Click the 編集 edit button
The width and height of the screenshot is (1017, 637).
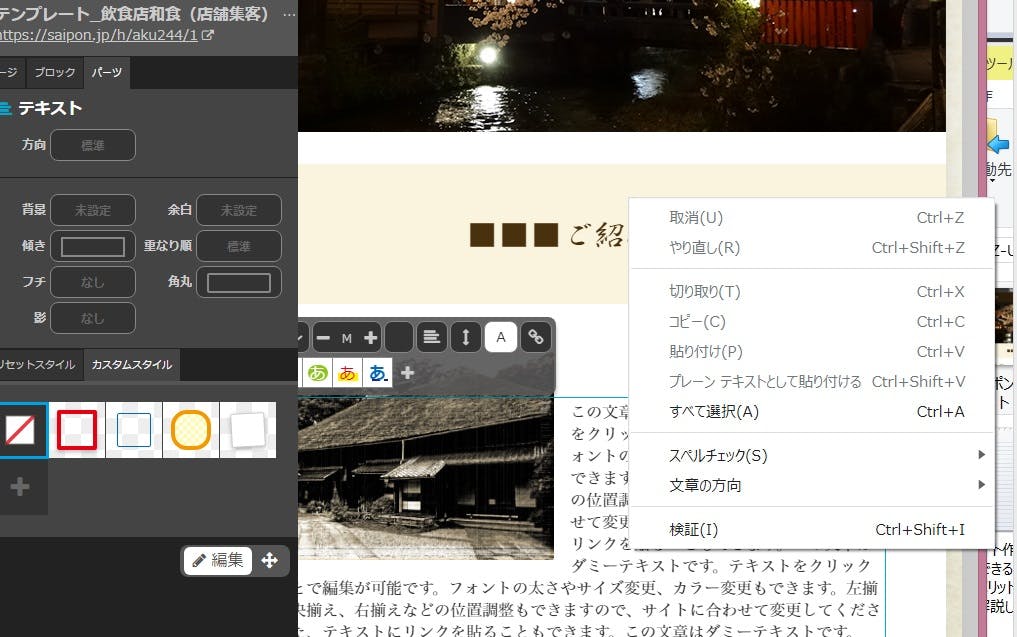coord(217,560)
